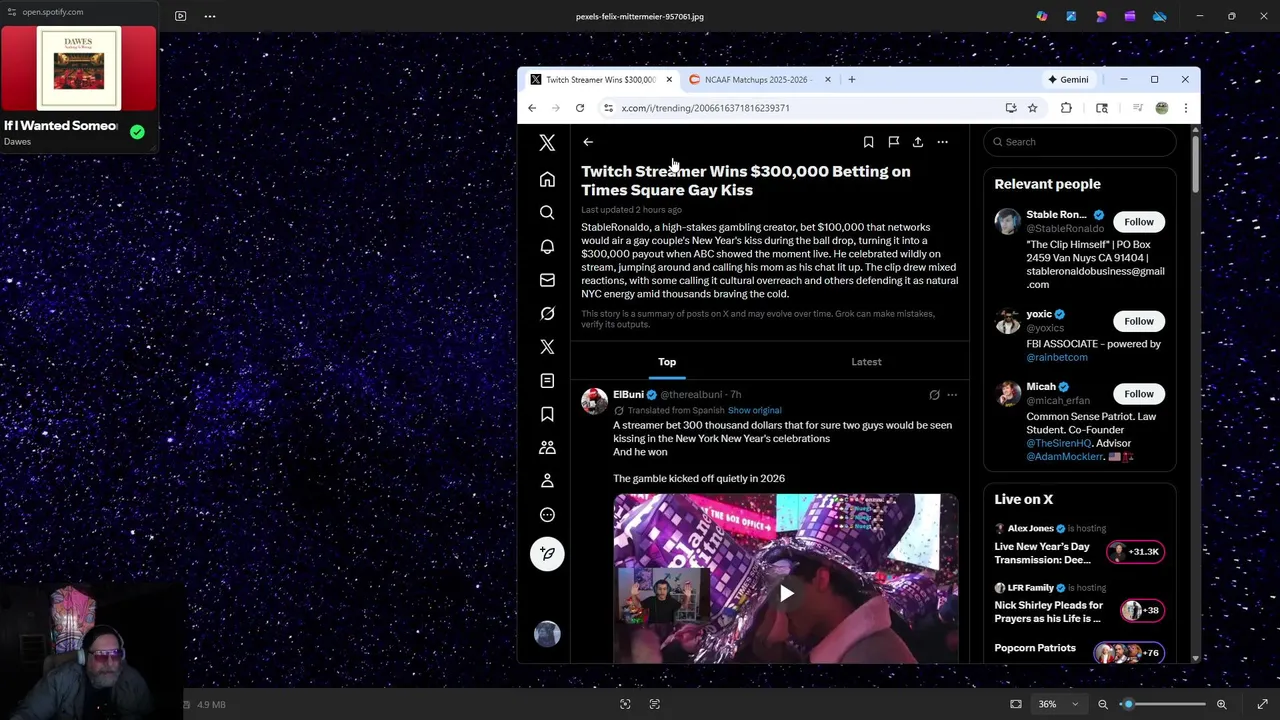
Task: Open Copilot icon in Photos title bar
Action: (x=1042, y=16)
